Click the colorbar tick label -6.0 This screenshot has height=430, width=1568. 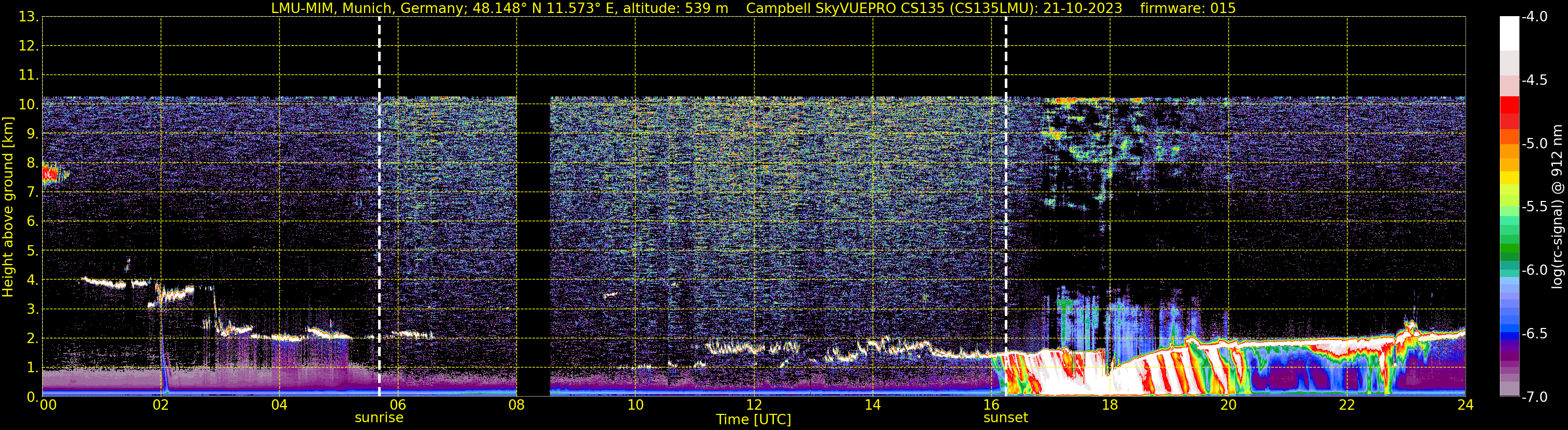pyautogui.click(x=1534, y=270)
